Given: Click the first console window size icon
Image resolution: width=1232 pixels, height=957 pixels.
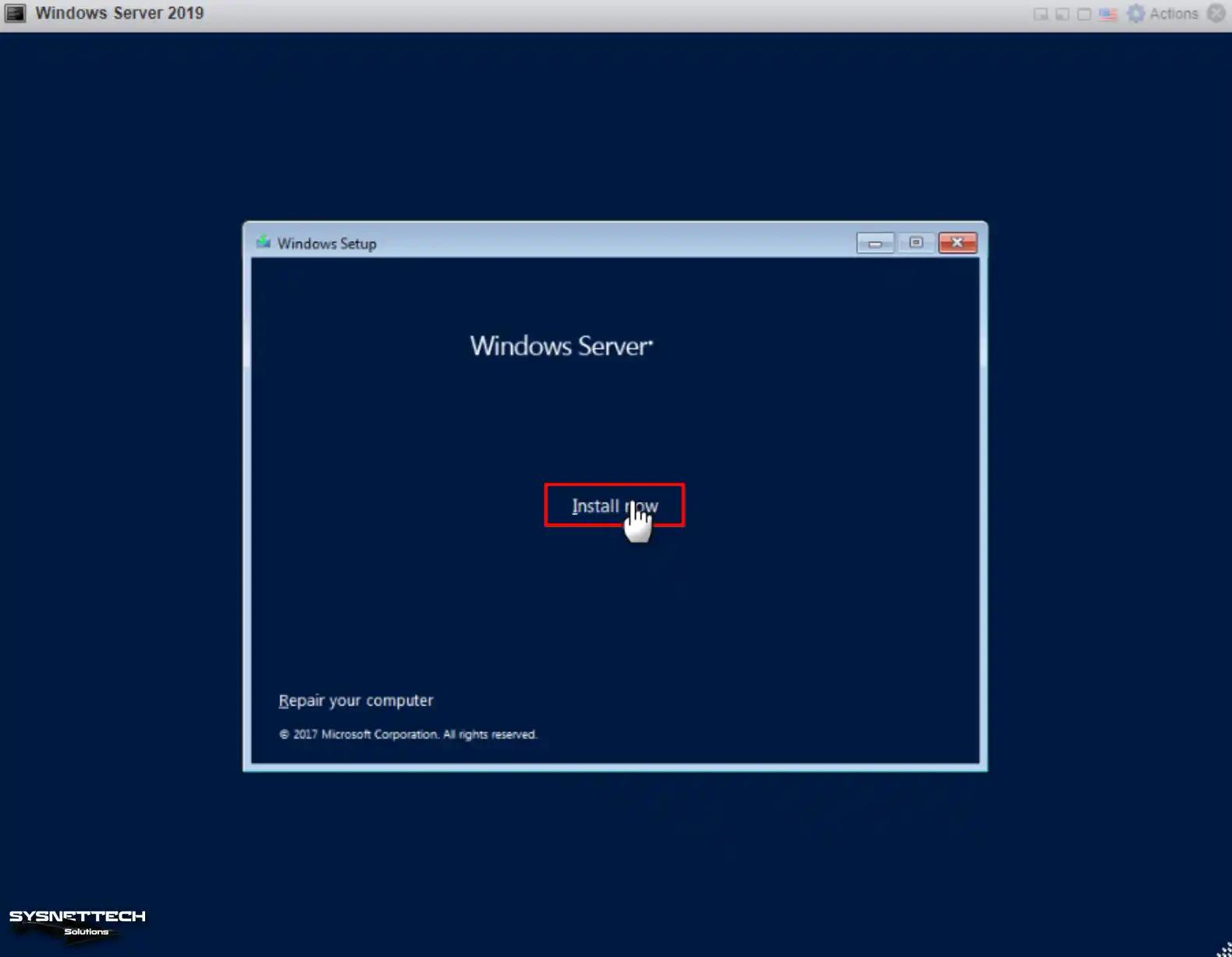Looking at the screenshot, I should coord(1041,14).
